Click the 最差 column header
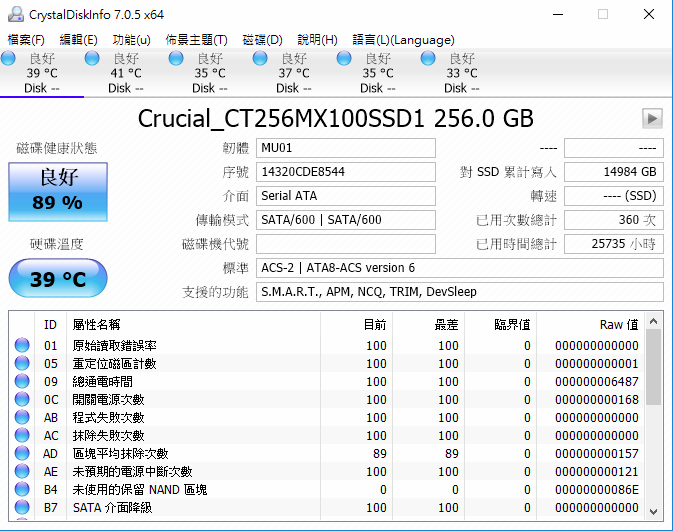This screenshot has height=531, width=673. coord(428,325)
